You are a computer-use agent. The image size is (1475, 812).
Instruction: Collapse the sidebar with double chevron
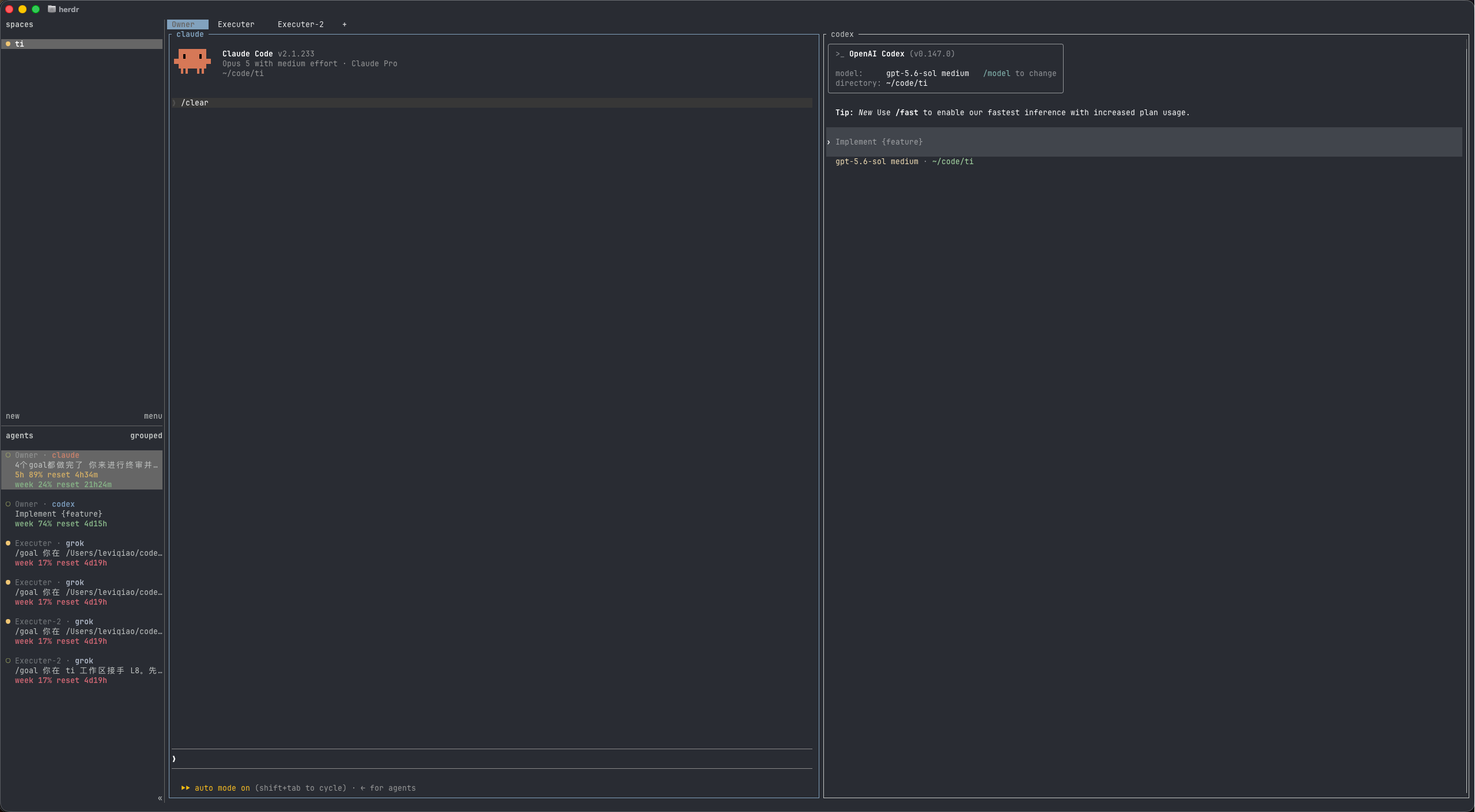[x=160, y=798]
